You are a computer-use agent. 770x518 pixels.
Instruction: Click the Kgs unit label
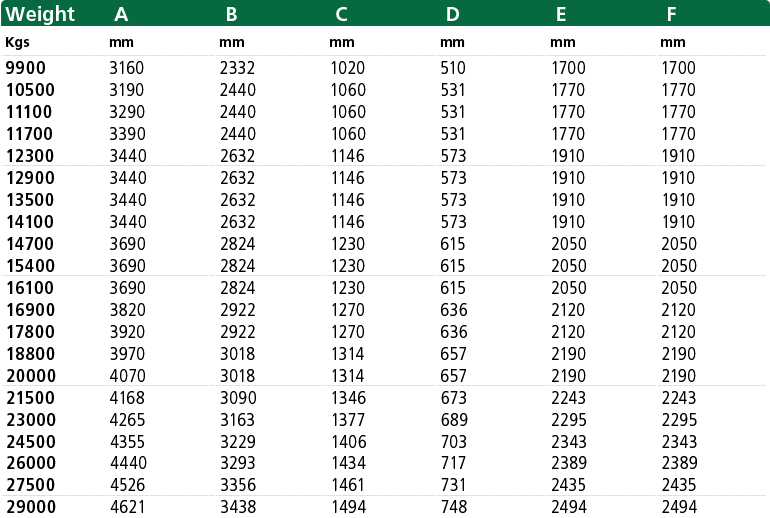17,43
